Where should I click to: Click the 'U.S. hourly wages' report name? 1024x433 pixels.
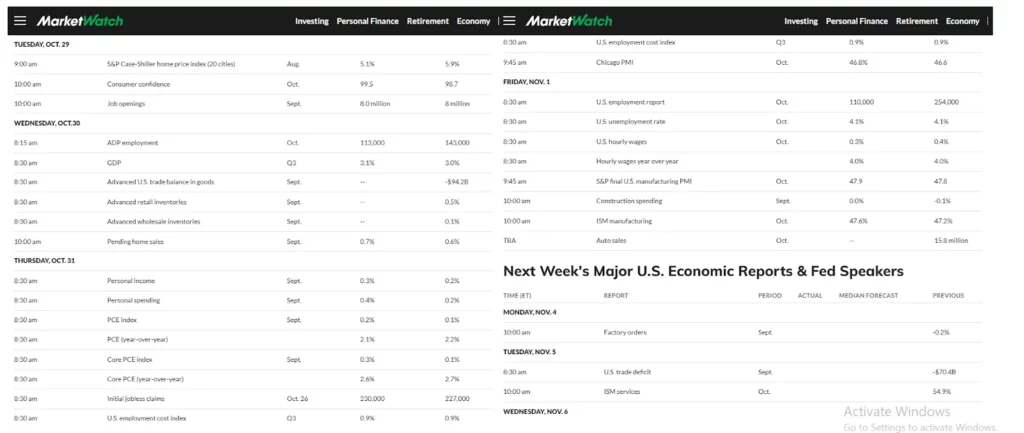pyautogui.click(x=621, y=142)
